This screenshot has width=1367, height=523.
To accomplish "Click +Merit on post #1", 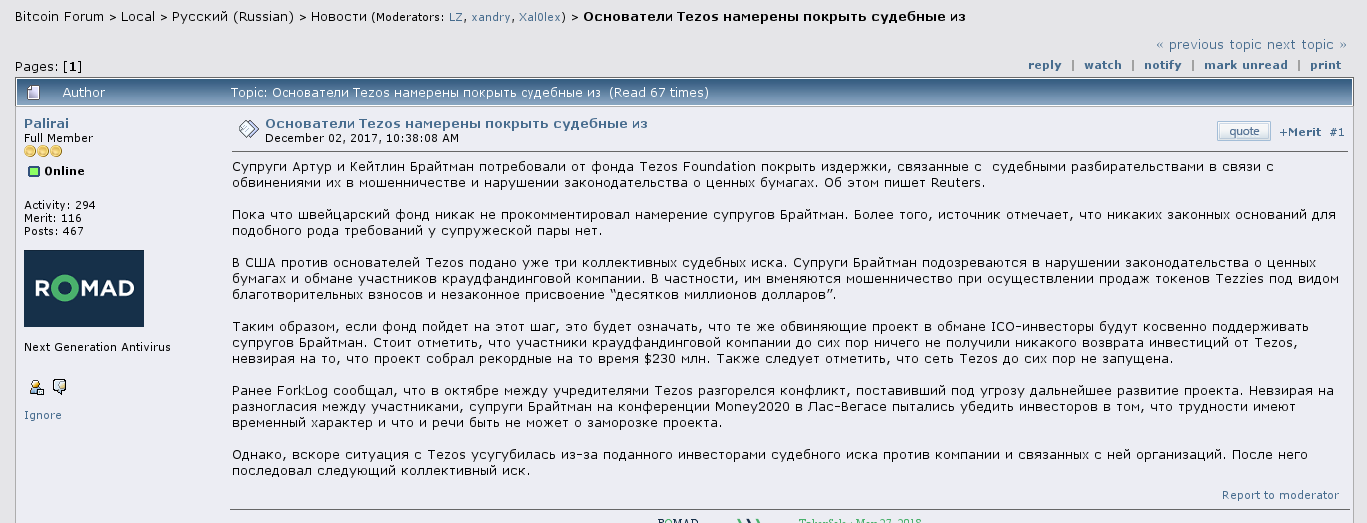I will tap(1300, 132).
